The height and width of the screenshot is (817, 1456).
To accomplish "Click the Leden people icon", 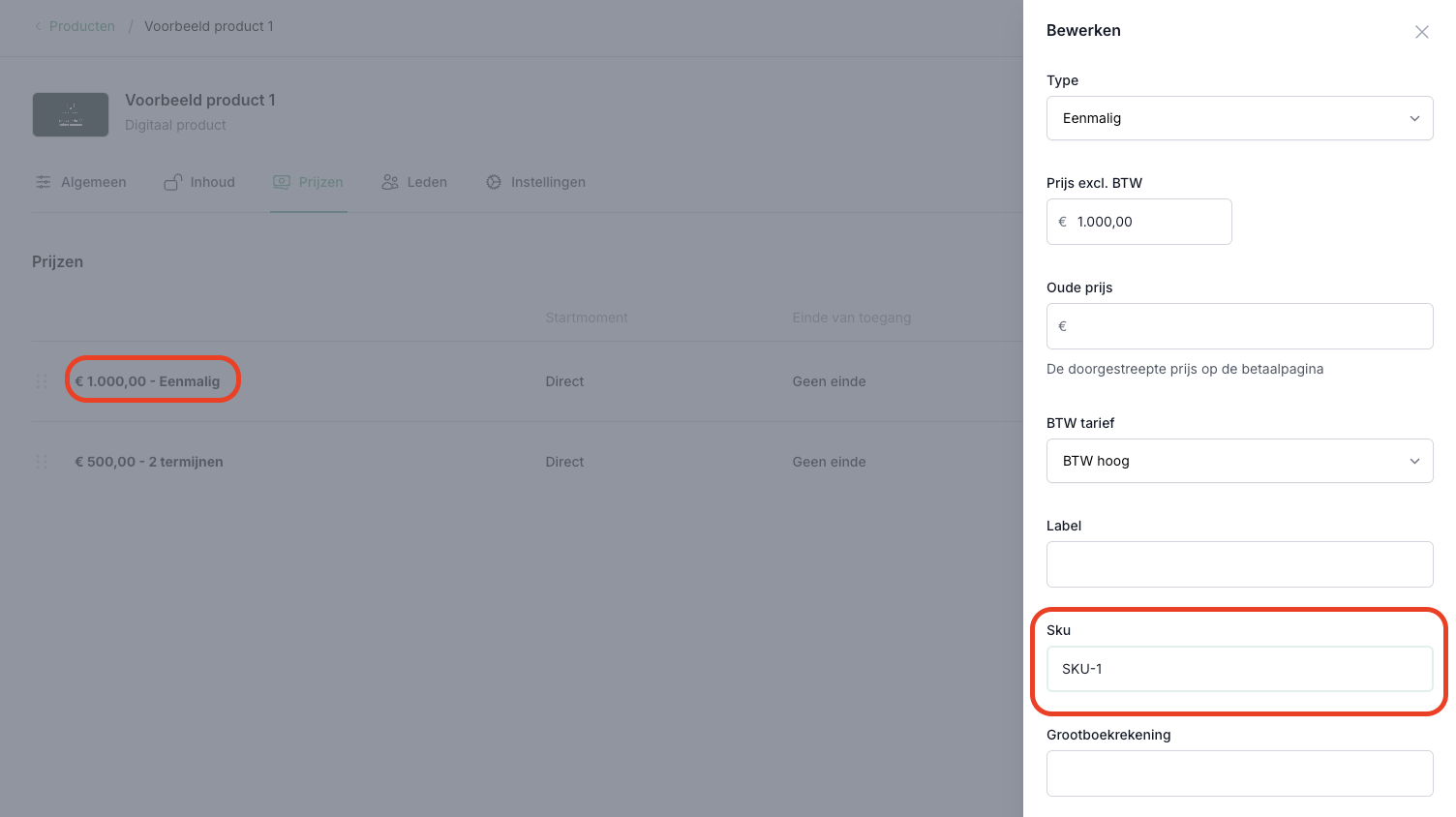I will [x=390, y=182].
